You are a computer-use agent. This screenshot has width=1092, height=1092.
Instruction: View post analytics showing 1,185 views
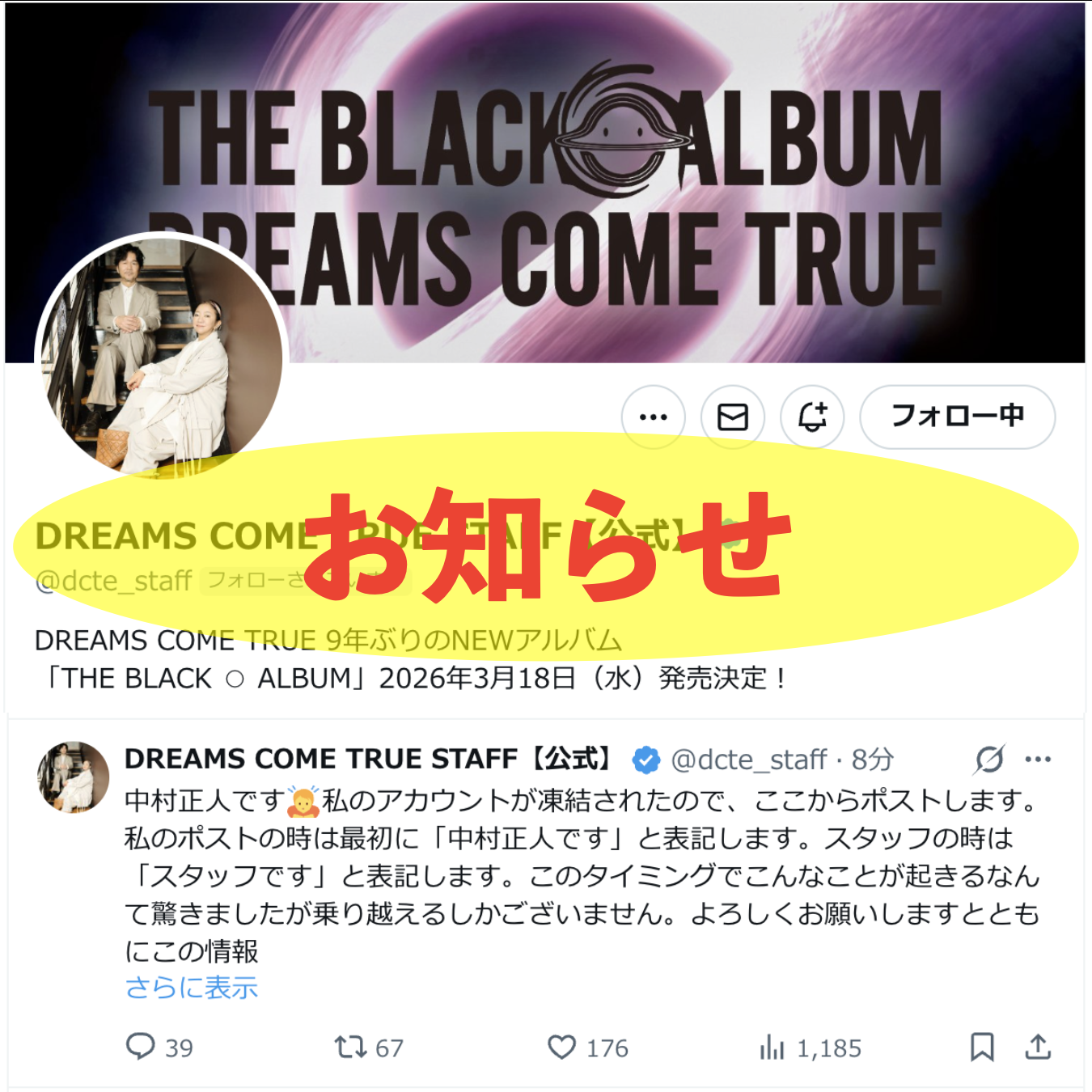(810, 1048)
